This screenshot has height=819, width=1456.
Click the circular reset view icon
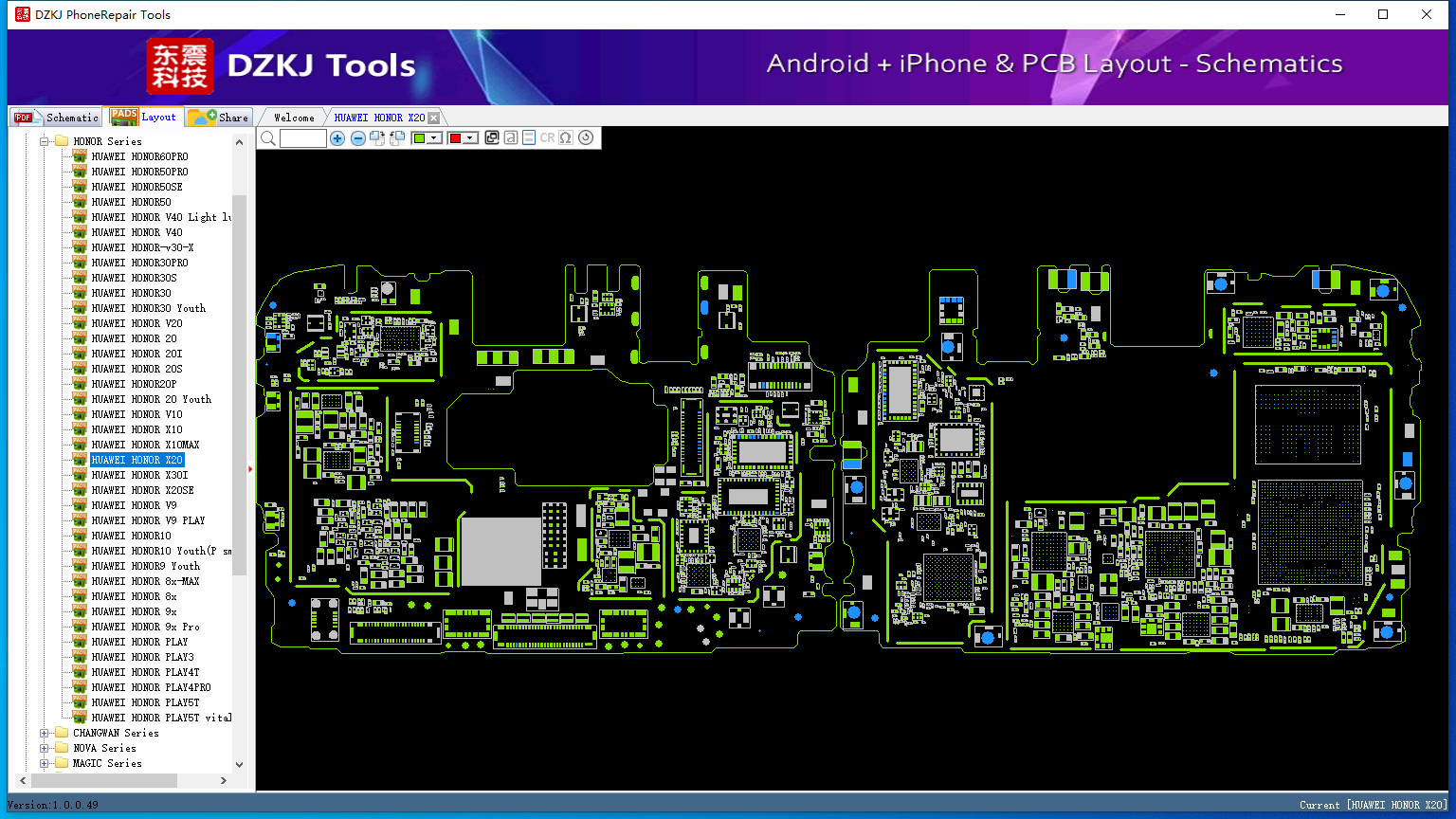pos(586,138)
